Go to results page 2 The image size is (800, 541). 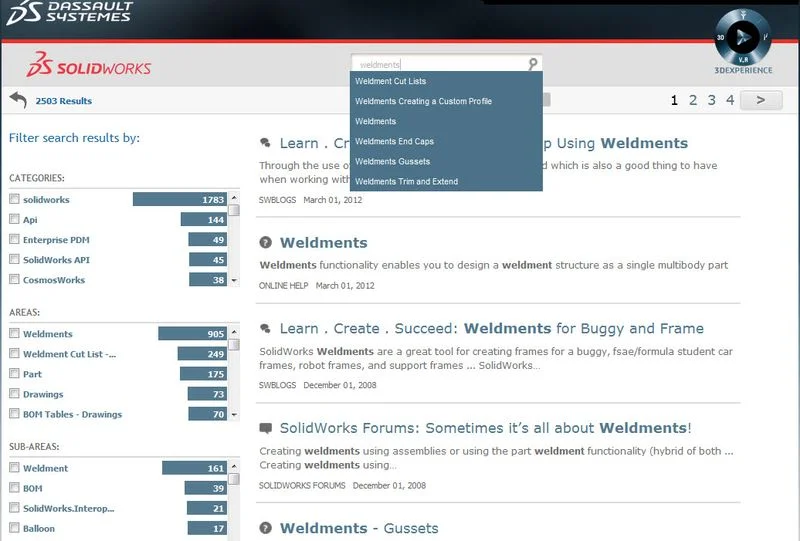tap(693, 100)
